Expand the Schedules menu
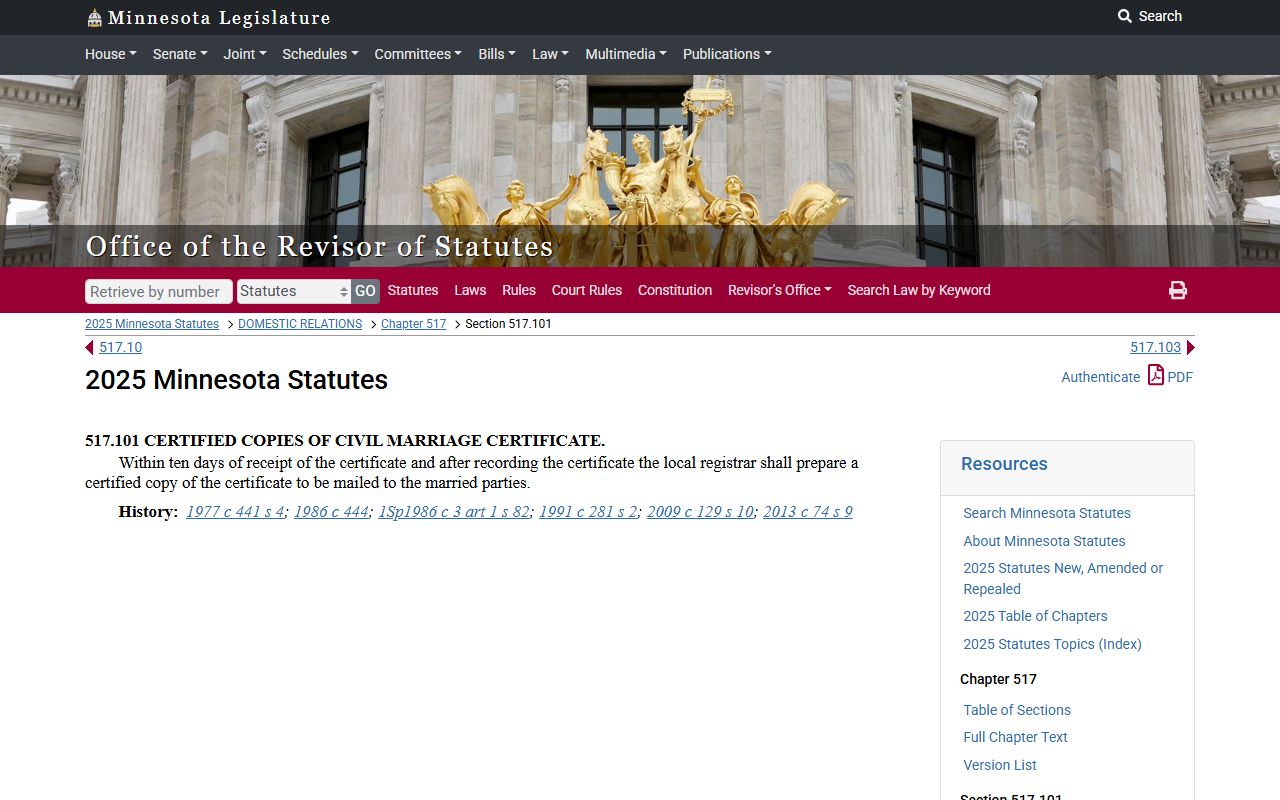Image resolution: width=1280 pixels, height=800 pixels. 320,54
